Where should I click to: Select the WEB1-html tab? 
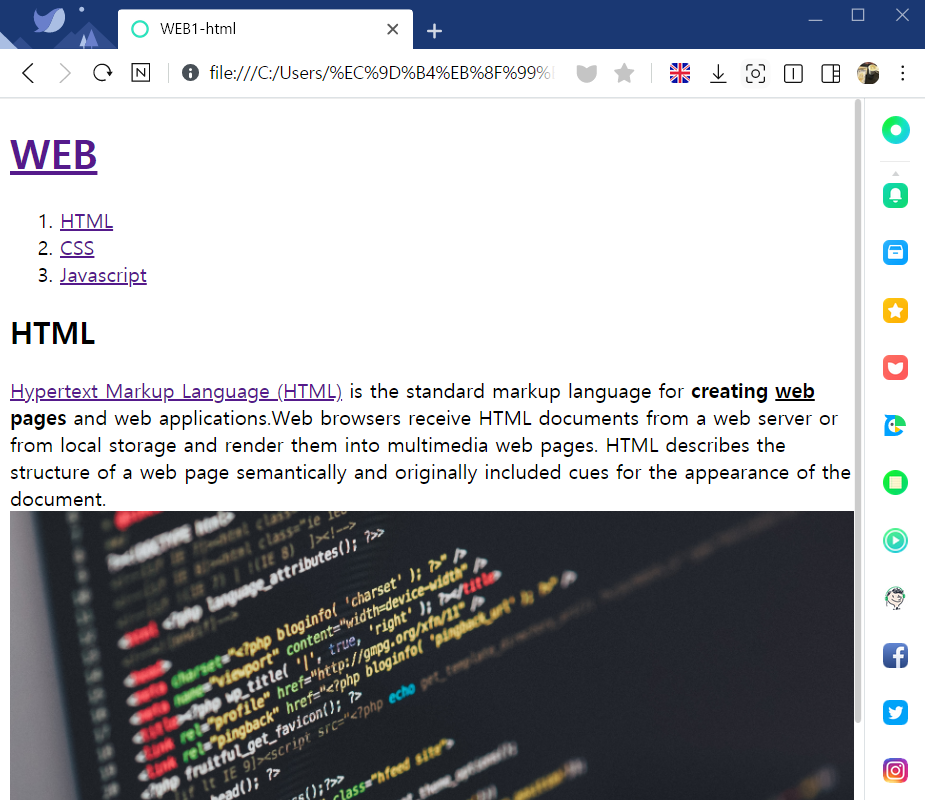click(x=265, y=29)
